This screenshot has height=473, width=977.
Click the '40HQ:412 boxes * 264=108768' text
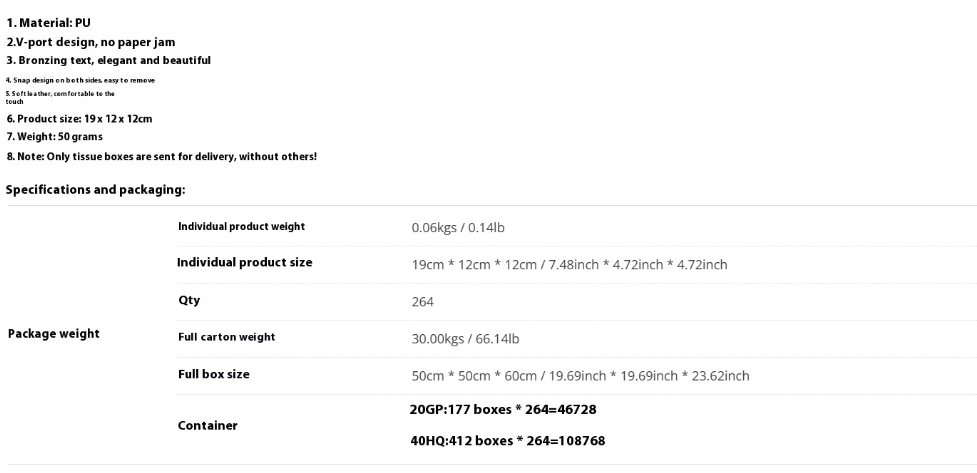[x=508, y=441]
